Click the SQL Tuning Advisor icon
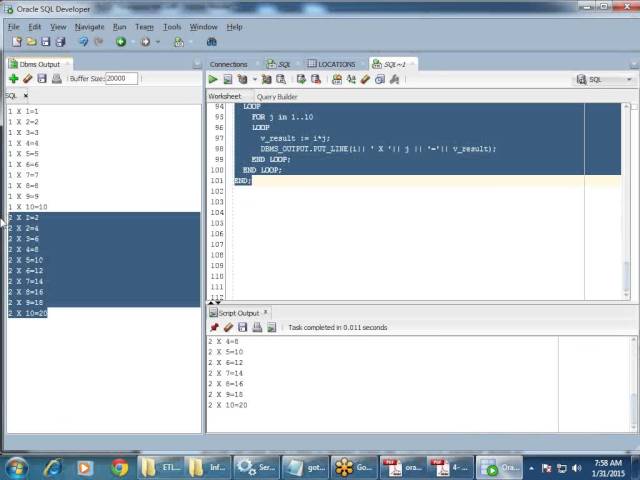Image resolution: width=640 pixels, height=480 pixels. (281, 80)
